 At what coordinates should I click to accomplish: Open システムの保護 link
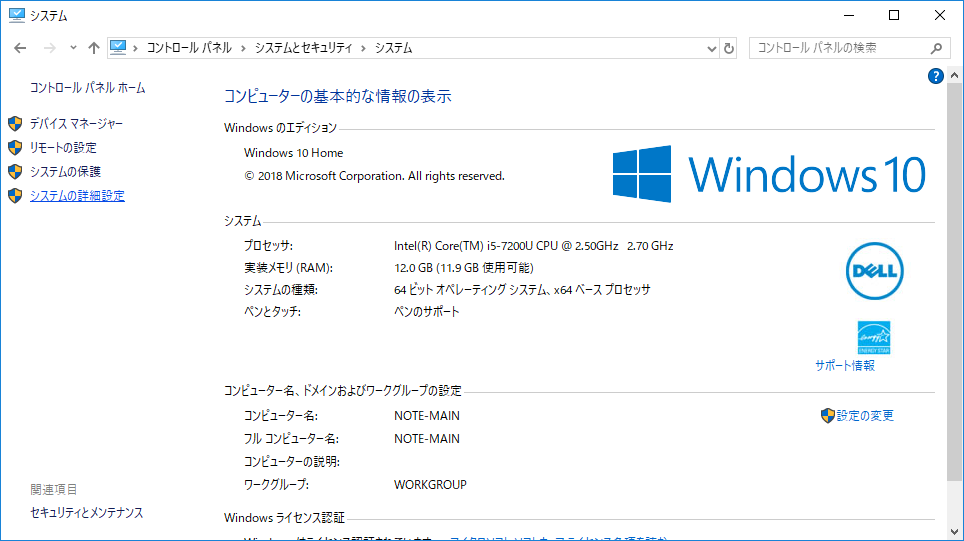(65, 172)
